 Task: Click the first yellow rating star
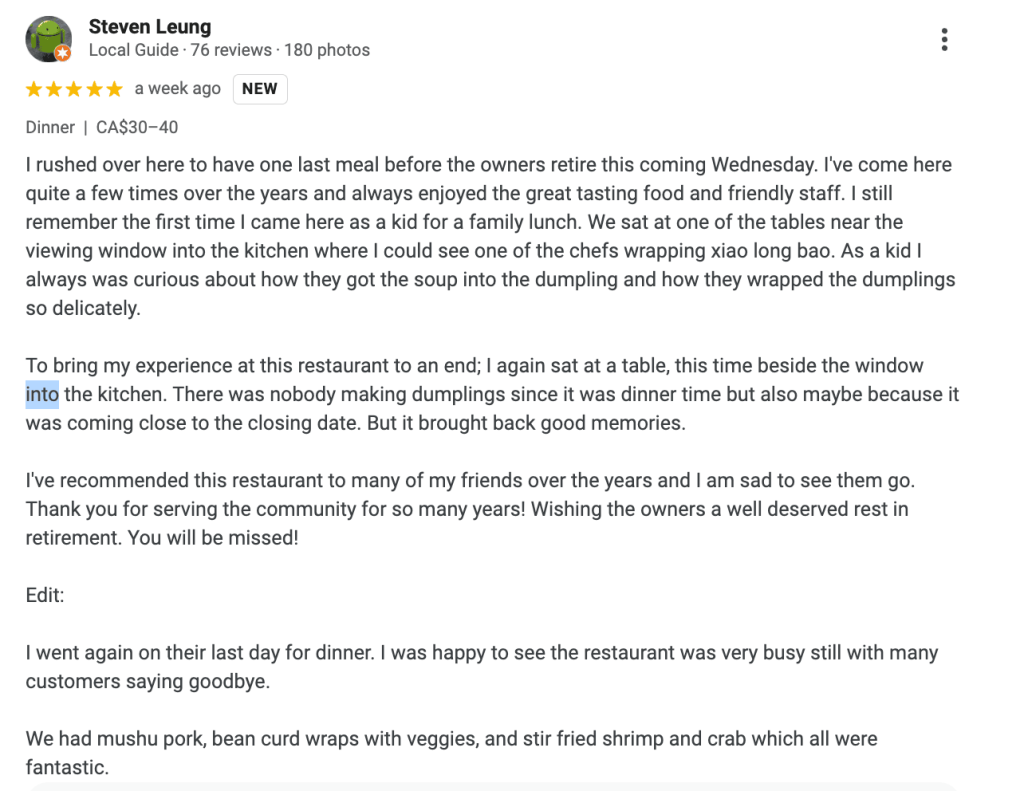[x=34, y=89]
